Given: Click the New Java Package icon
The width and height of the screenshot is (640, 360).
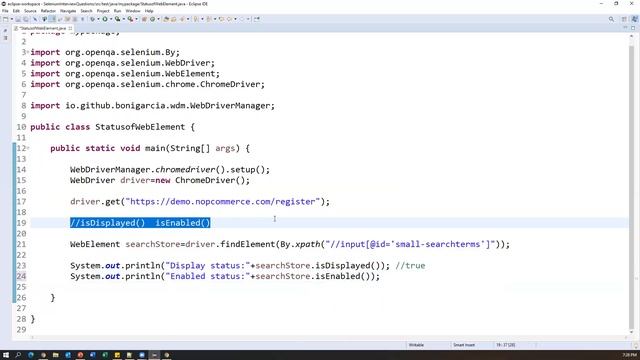Looking at the screenshot, I should point(144,19).
